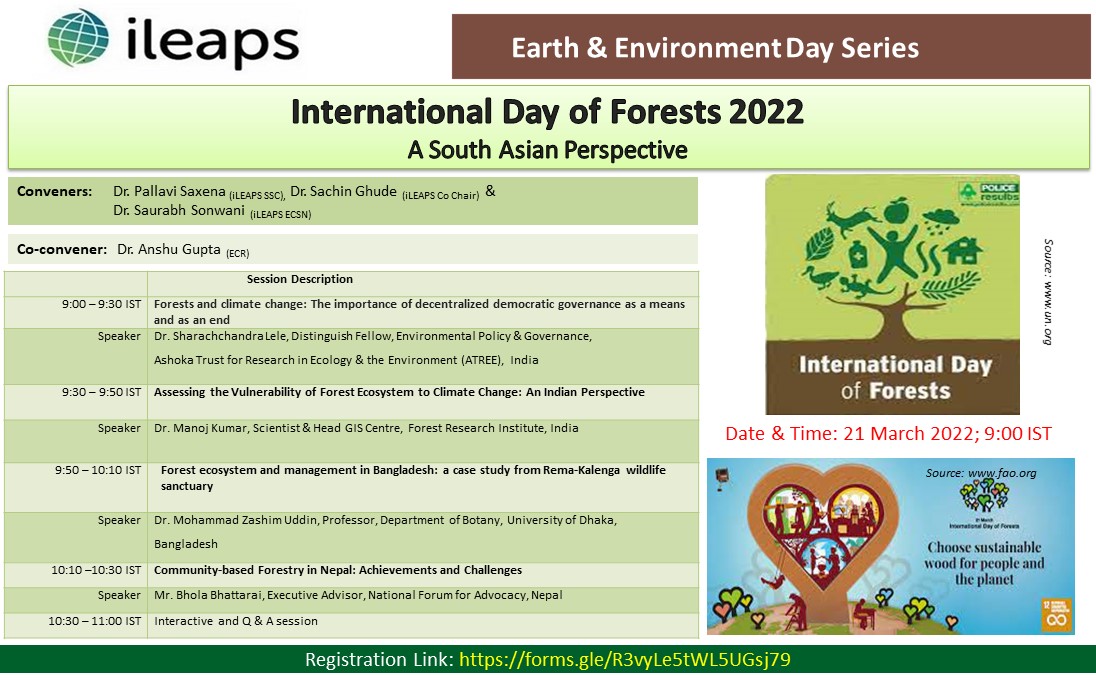Select speaker 'Dr. Mohammad Zashim Uddin' line

(x=385, y=520)
